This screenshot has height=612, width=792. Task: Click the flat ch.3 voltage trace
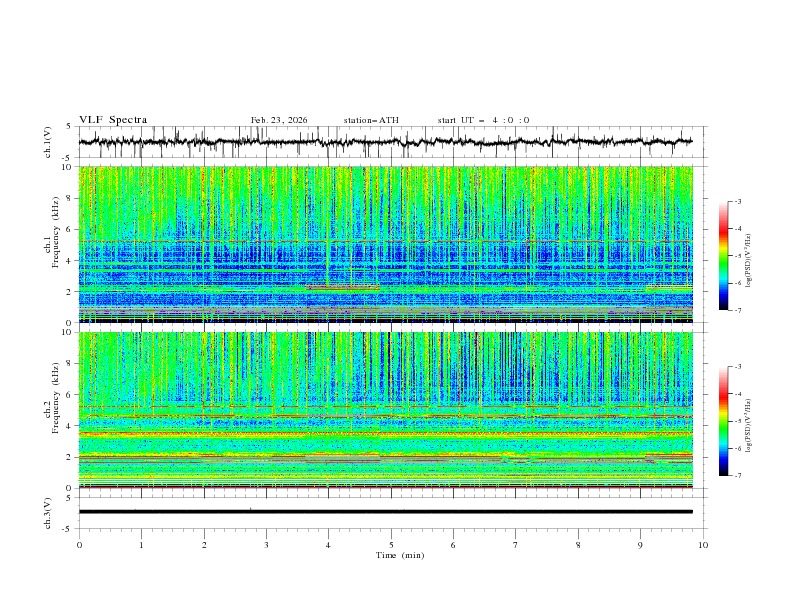pos(385,512)
